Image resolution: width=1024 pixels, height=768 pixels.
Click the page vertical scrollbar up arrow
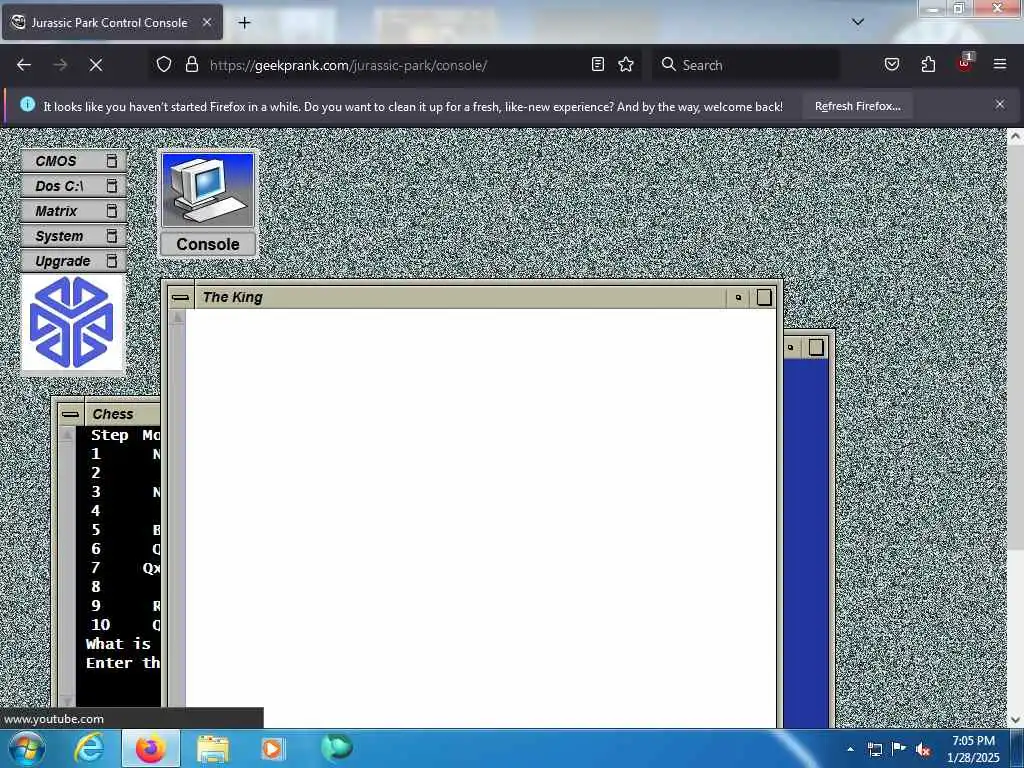click(x=1015, y=136)
